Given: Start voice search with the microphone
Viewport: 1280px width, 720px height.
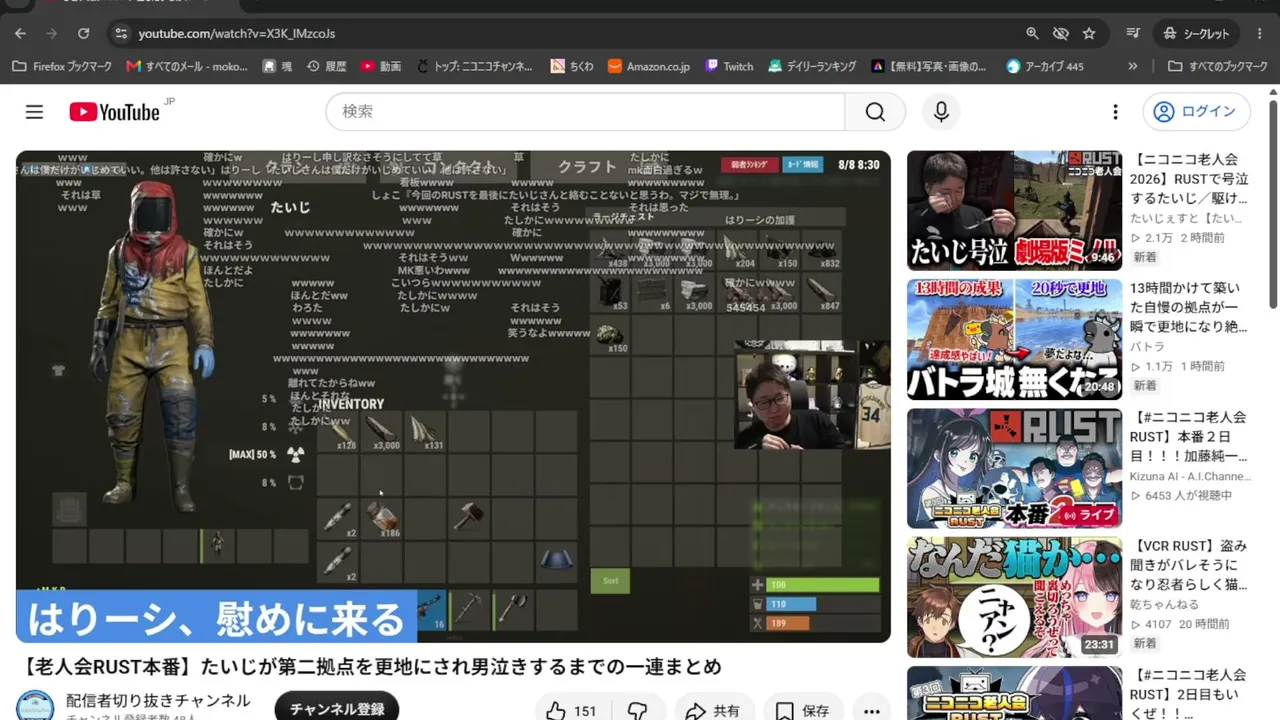Looking at the screenshot, I should click(x=941, y=112).
